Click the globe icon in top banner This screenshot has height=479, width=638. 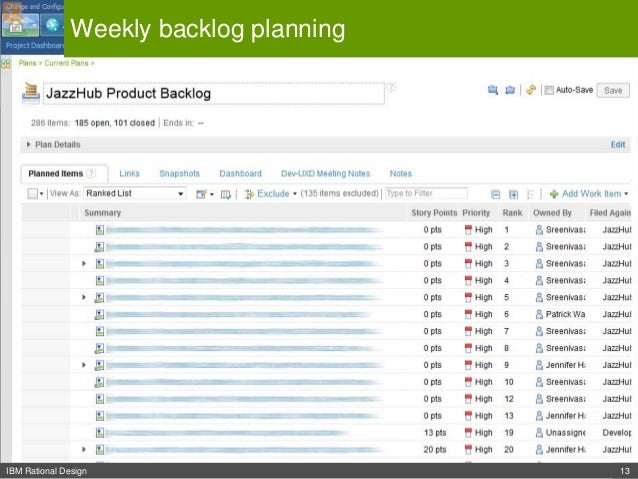pos(52,25)
